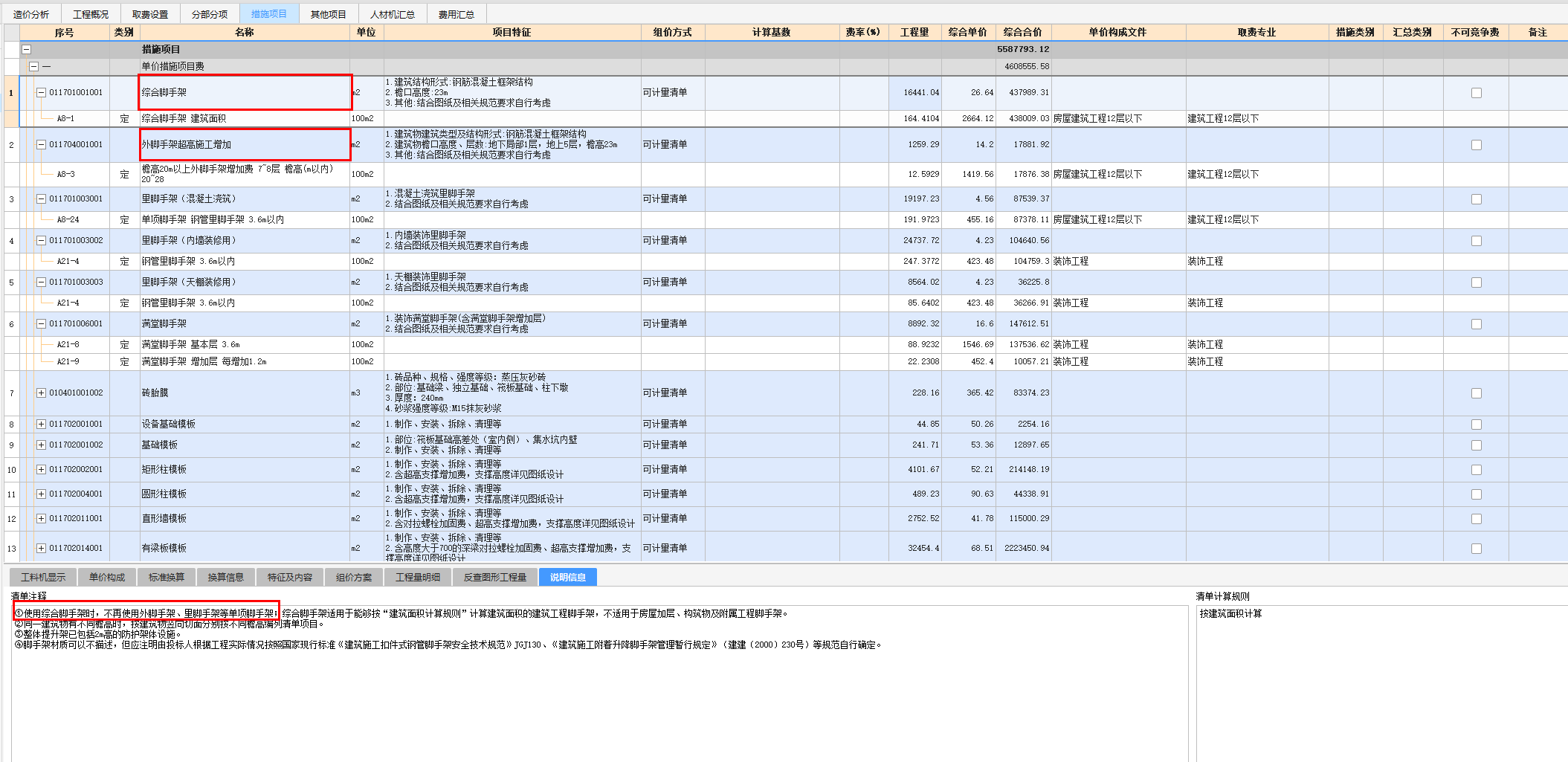Viewport: 1568px width, 762px height.
Task: Open the 组价方案 bottom tab
Action: click(354, 577)
